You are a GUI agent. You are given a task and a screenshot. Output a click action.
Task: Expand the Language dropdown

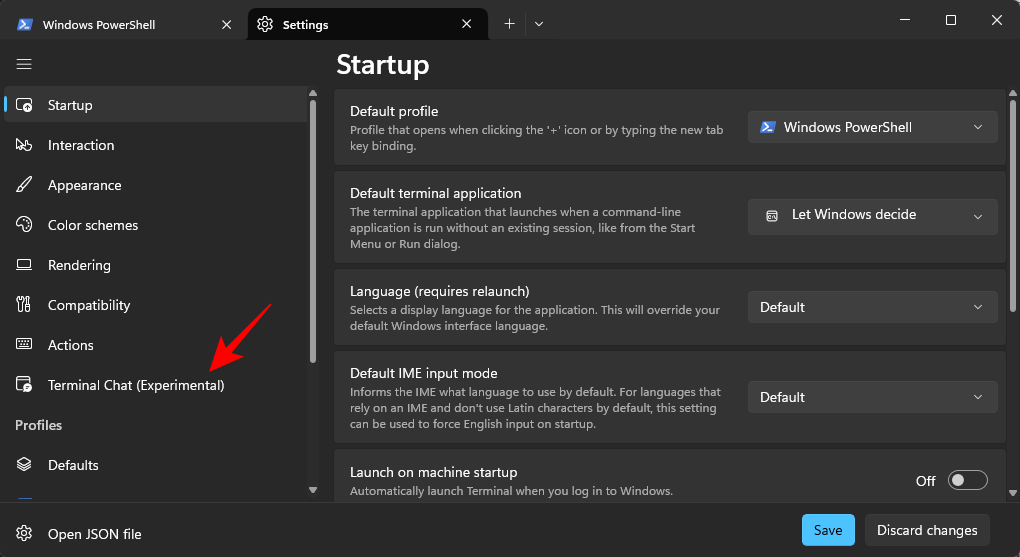(872, 307)
